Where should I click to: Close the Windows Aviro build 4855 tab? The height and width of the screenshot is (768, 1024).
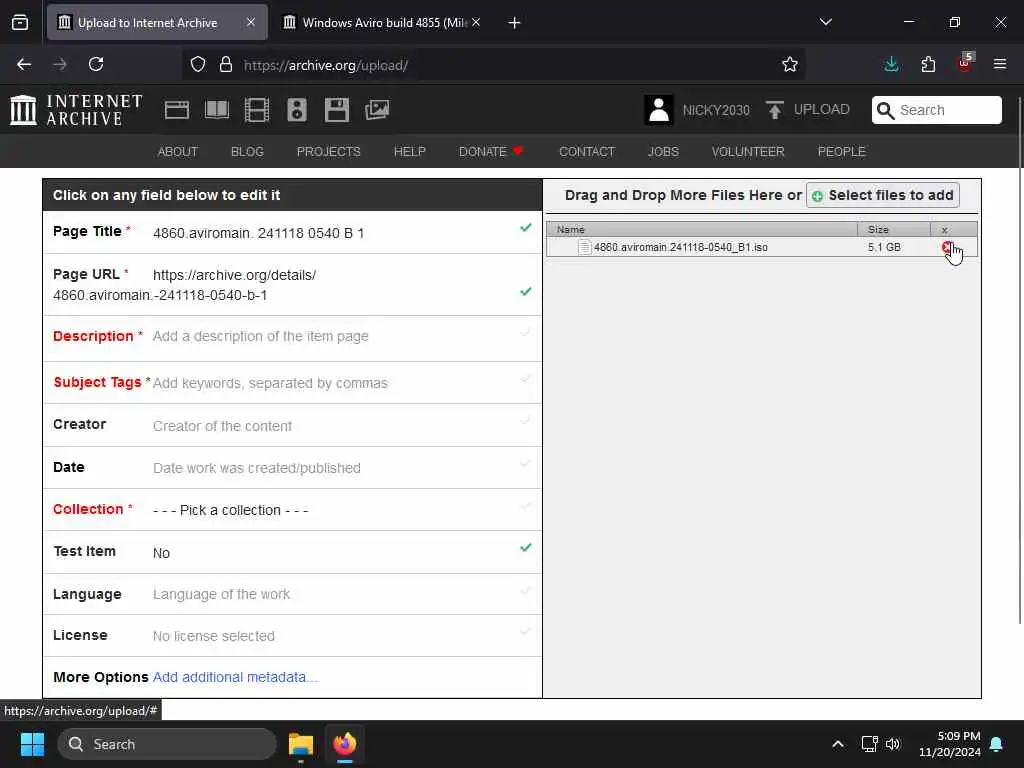click(x=477, y=22)
